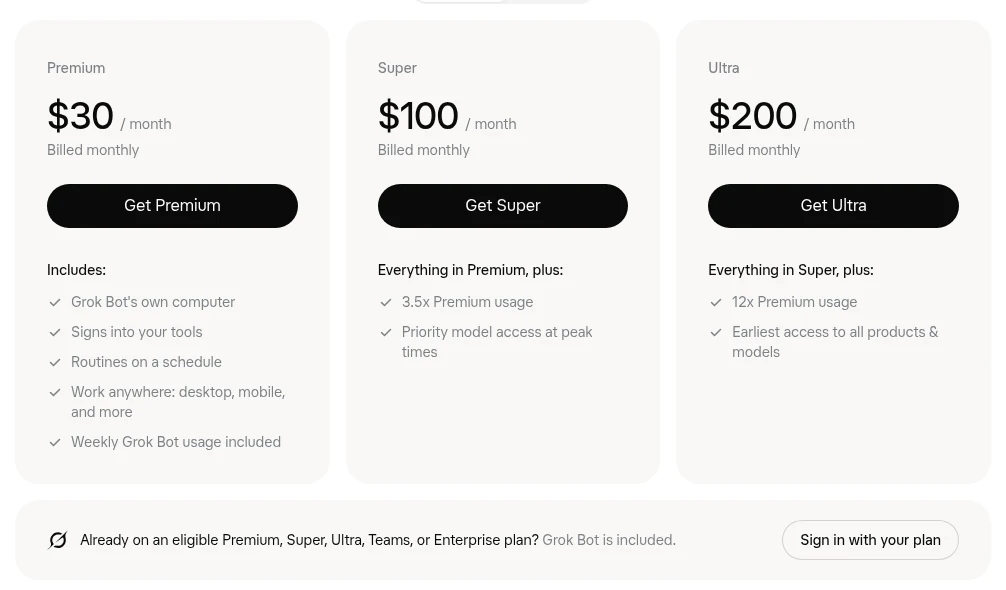This screenshot has width=1006, height=590.
Task: Click the Get Premium button
Action: click(172, 206)
